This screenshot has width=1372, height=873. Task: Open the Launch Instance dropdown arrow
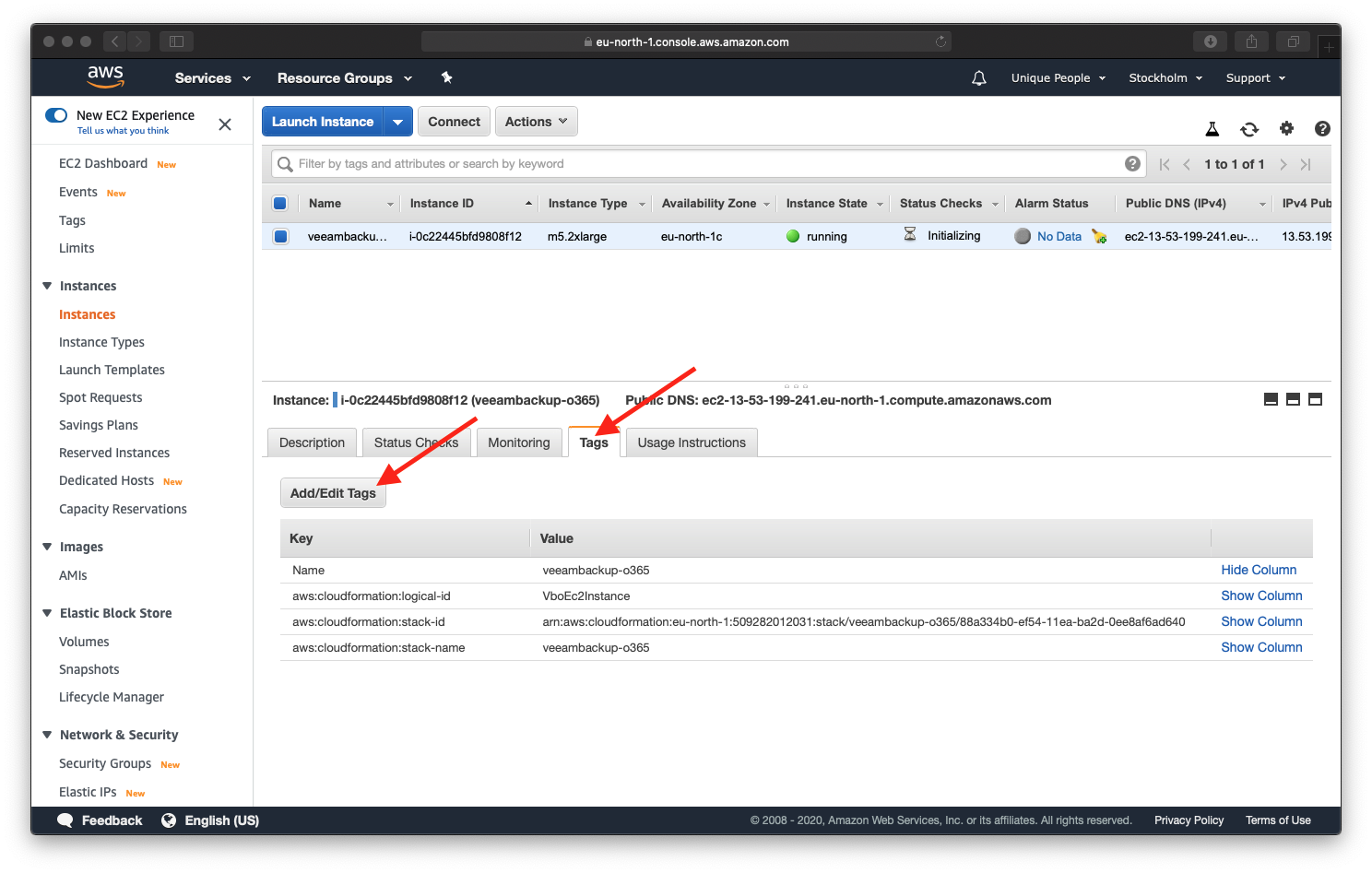pos(397,122)
